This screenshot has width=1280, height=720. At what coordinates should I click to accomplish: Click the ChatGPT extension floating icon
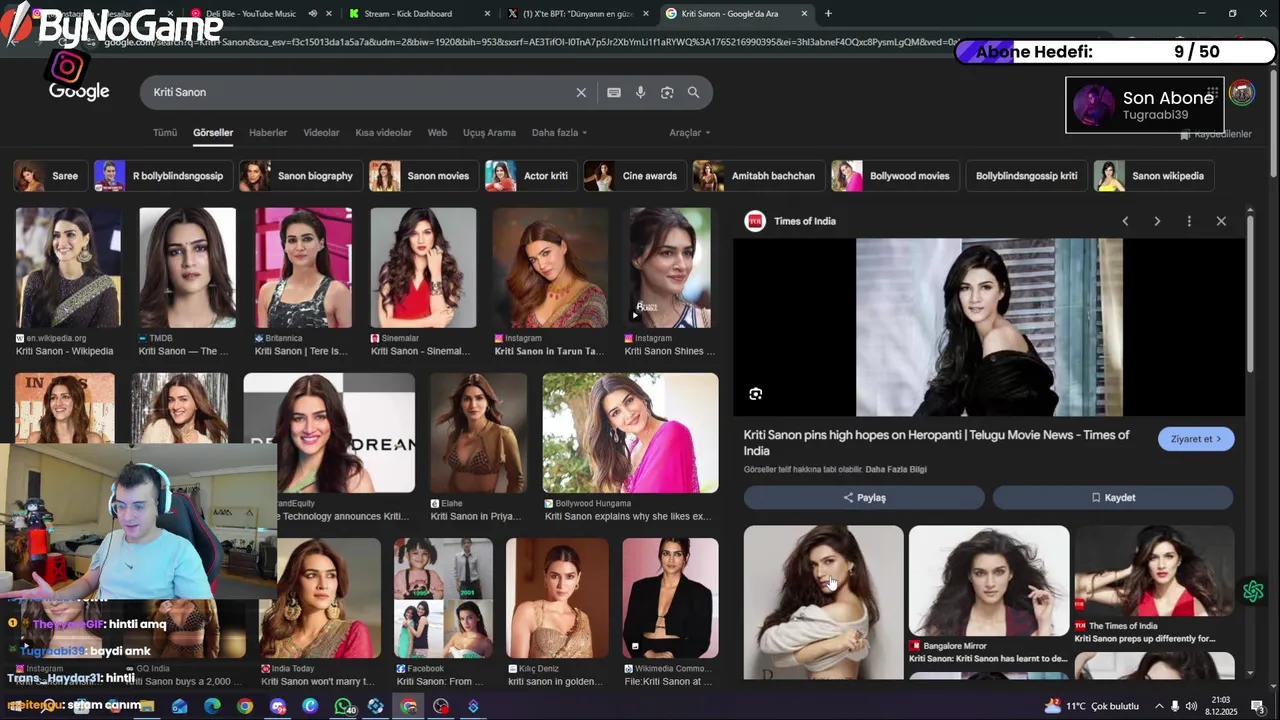[x=1253, y=591]
